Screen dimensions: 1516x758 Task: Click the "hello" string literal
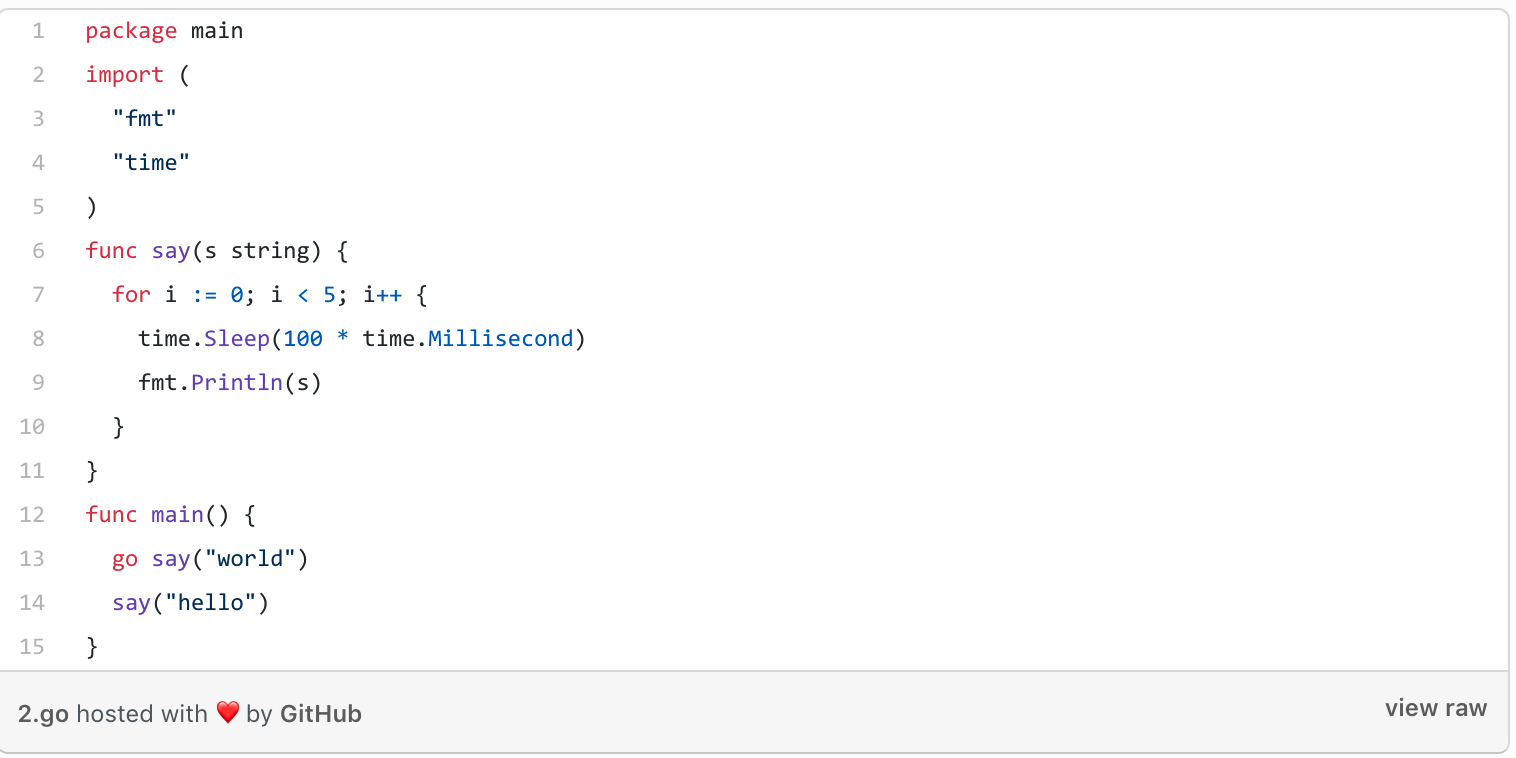(211, 603)
